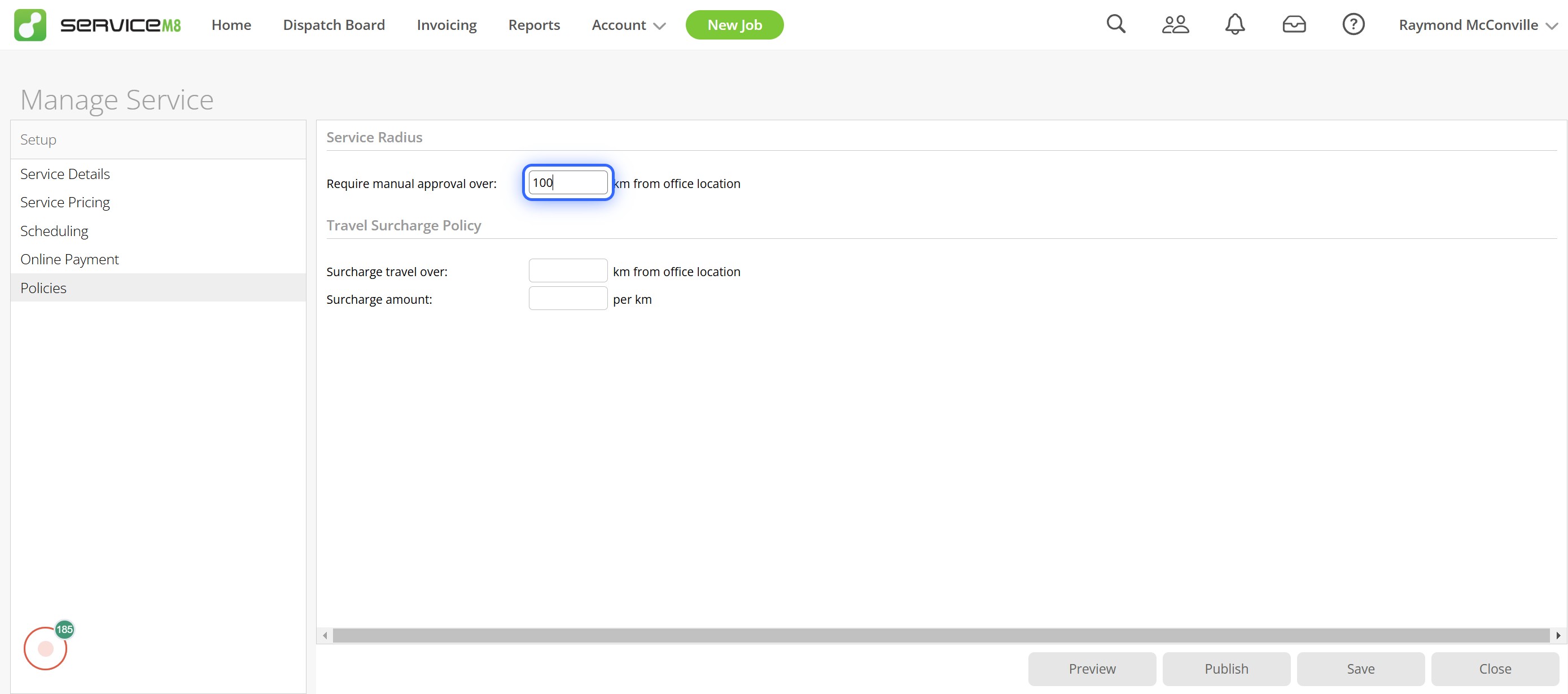This screenshot has width=1568, height=694.
Task: Open the Invoicing menu item
Action: [x=446, y=25]
